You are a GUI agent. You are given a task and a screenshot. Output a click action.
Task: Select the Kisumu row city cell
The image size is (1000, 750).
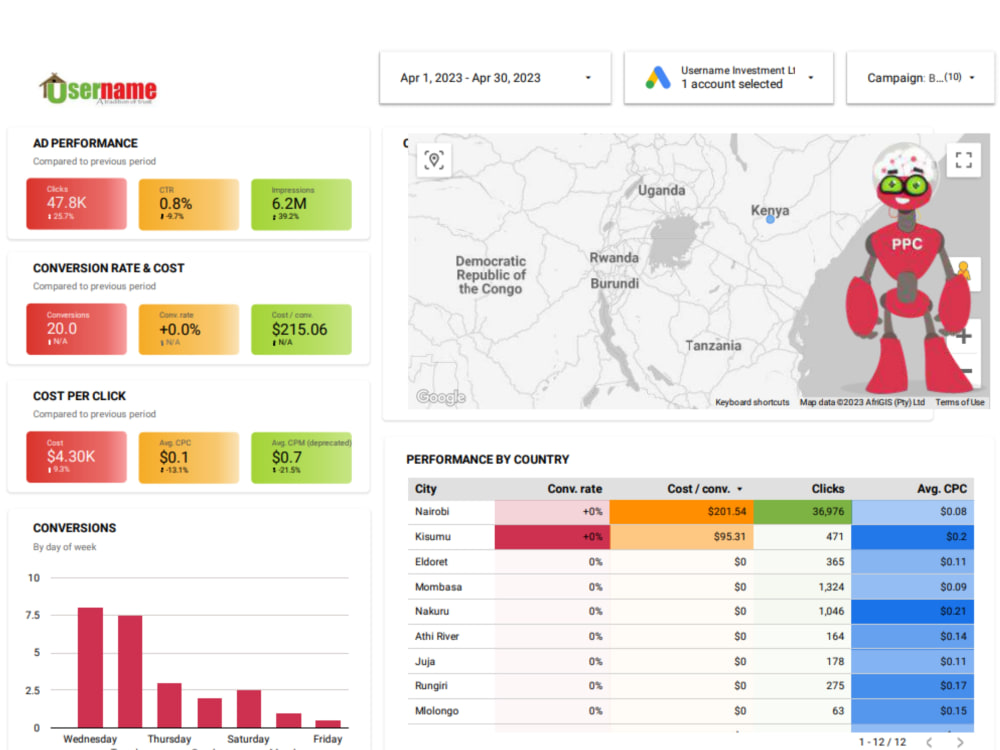[452, 537]
